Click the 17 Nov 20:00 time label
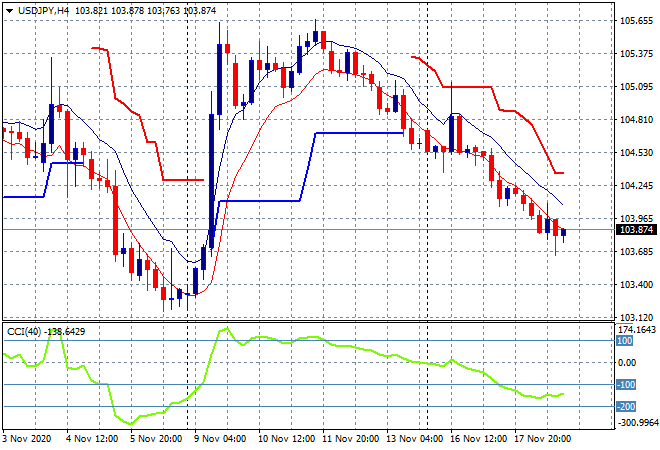This screenshot has height=450, width=660. [x=542, y=439]
